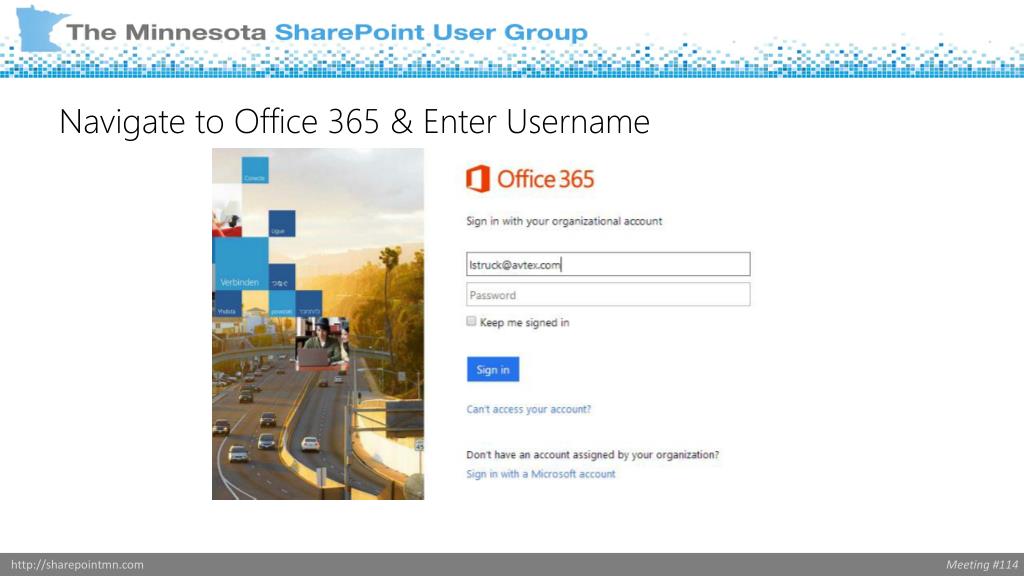Click the 'Don't have an account assigned' text
Screen dimensions: 1024x576
(592, 455)
